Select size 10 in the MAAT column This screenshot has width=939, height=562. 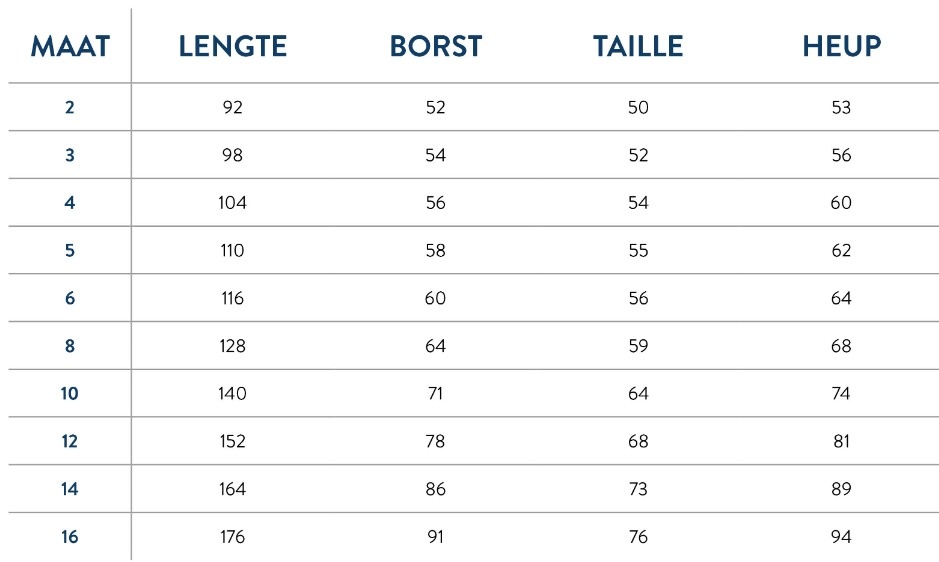click(69, 393)
